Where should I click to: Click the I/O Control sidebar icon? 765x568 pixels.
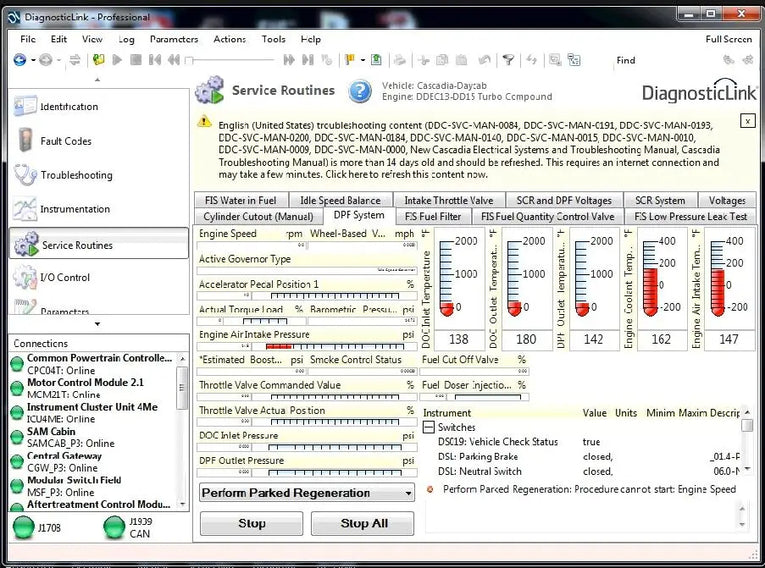(26, 277)
